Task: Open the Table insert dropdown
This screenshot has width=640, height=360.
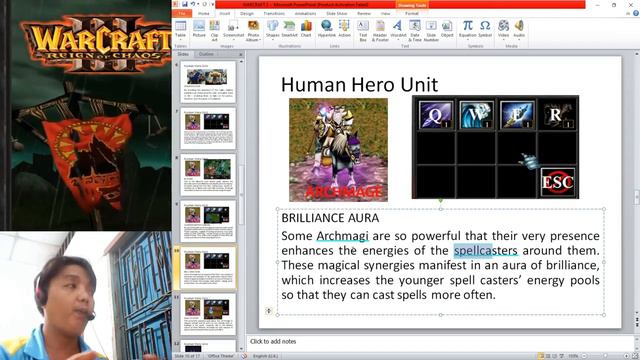Action: [180, 30]
